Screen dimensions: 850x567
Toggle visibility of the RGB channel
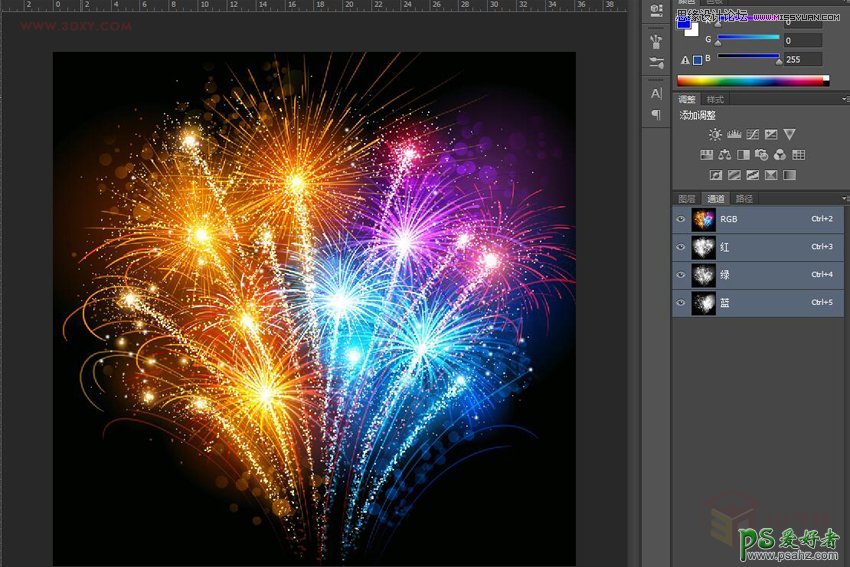(681, 219)
